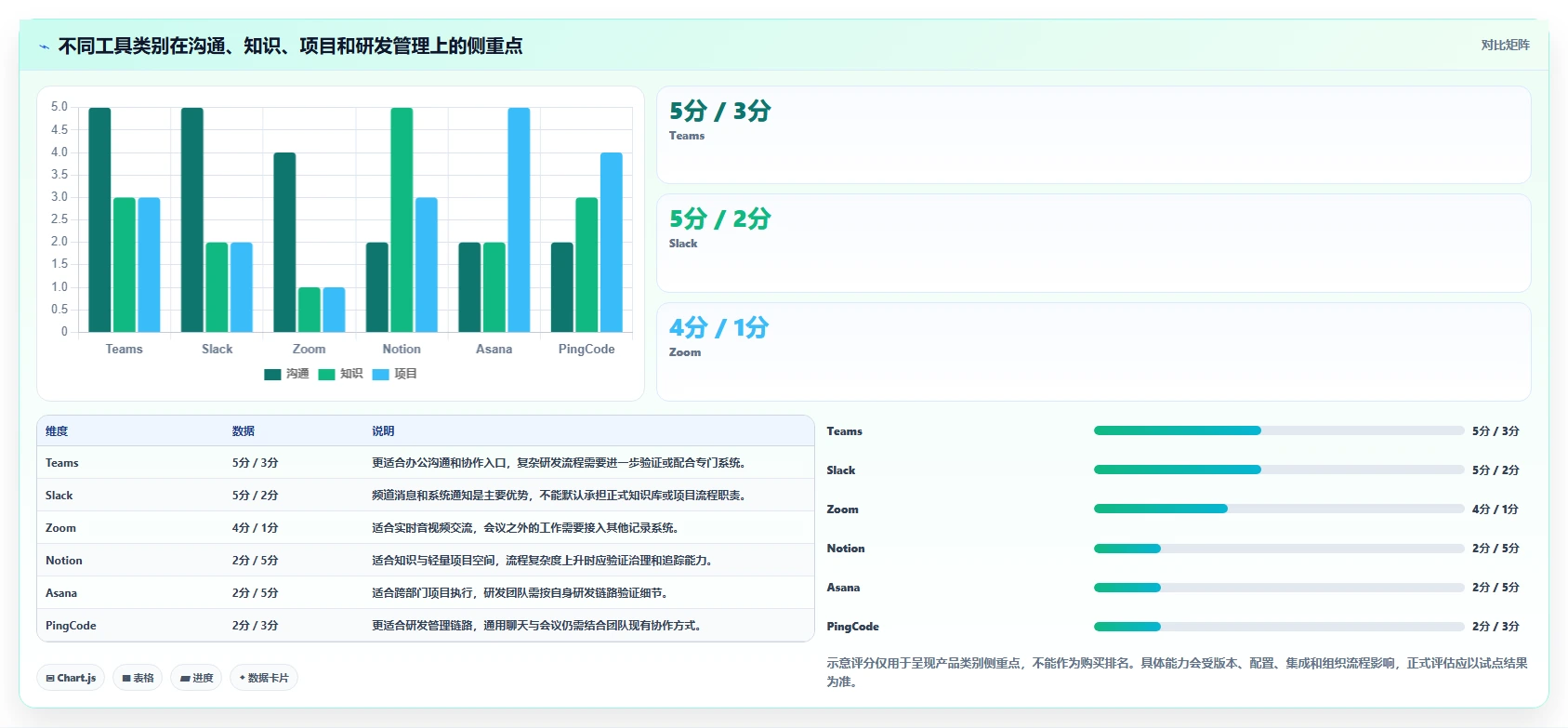
Task: Click the 2分 / 3分 label next to PingCode progress bar
Action: (x=1496, y=627)
